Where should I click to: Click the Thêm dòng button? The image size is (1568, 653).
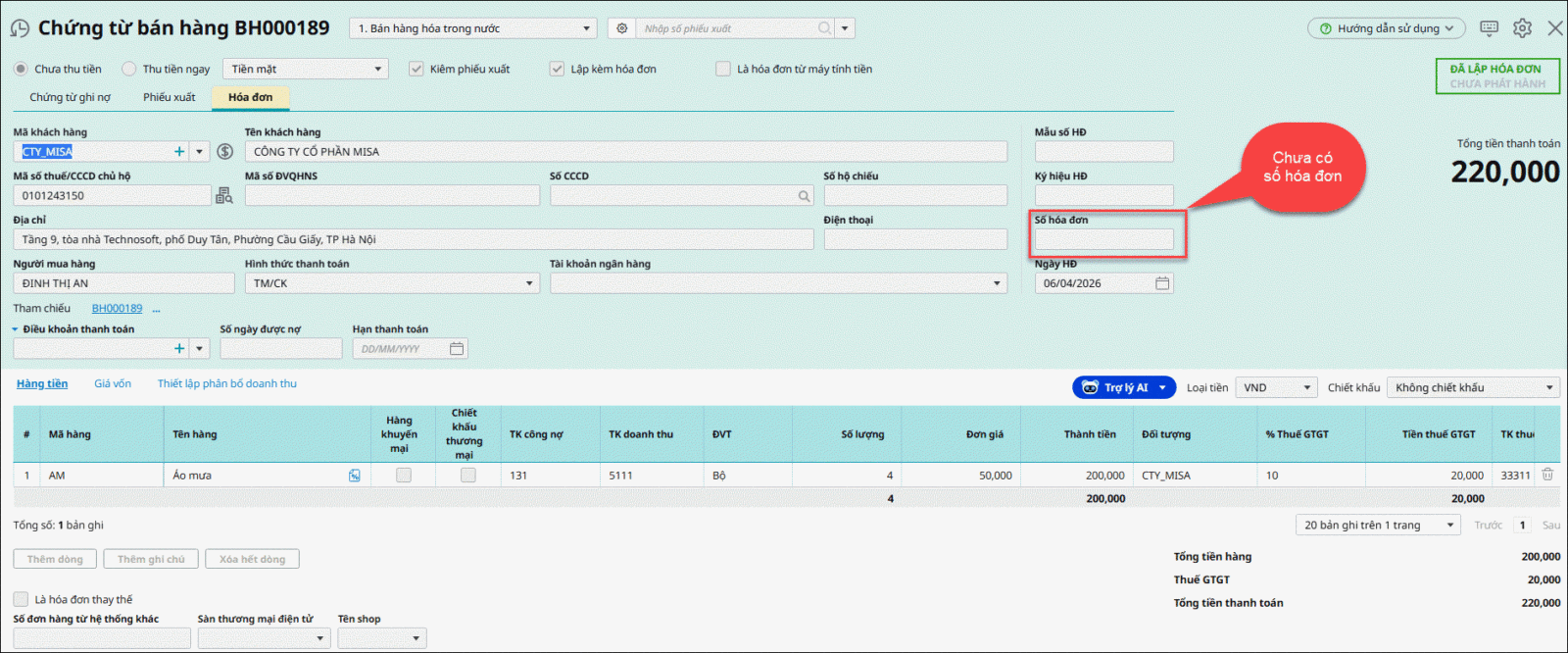point(55,559)
